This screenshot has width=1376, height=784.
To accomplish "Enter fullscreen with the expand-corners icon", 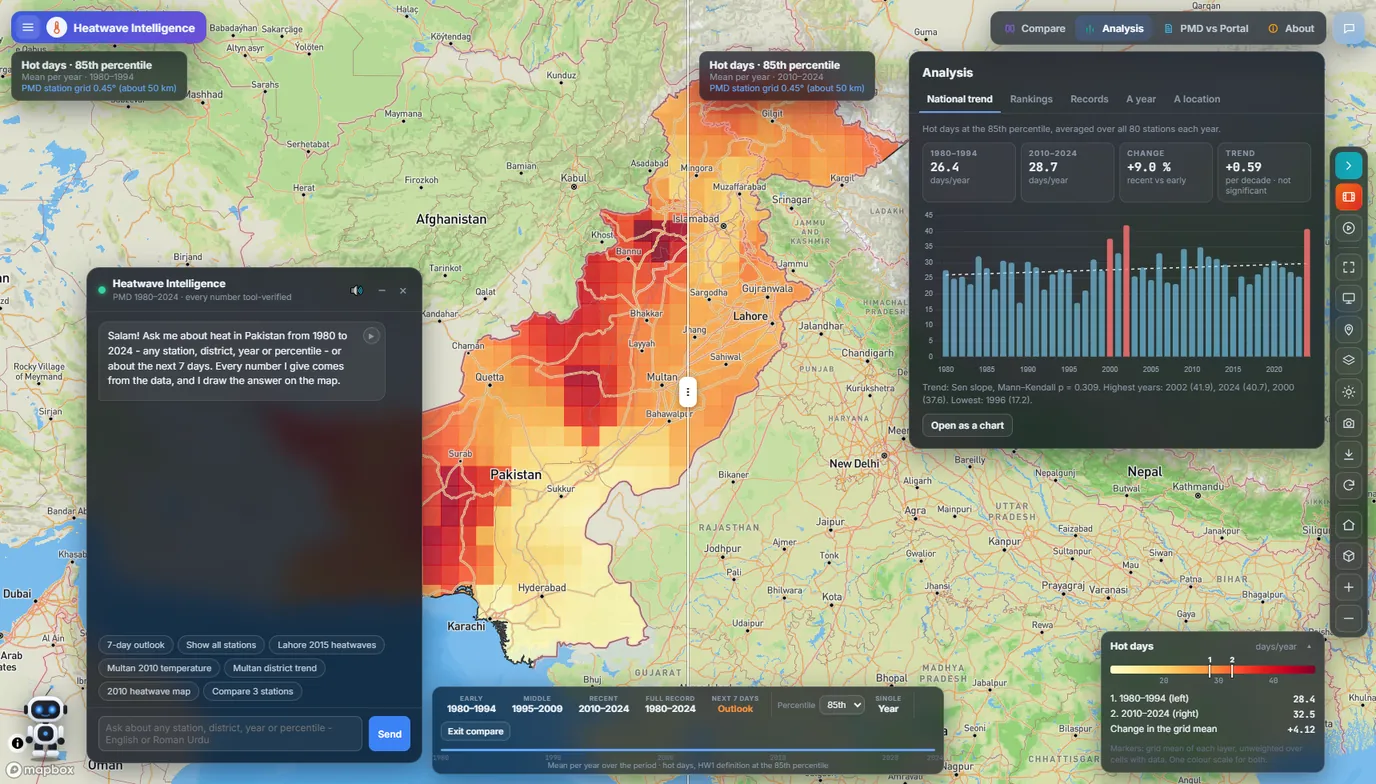I will click(x=1348, y=267).
